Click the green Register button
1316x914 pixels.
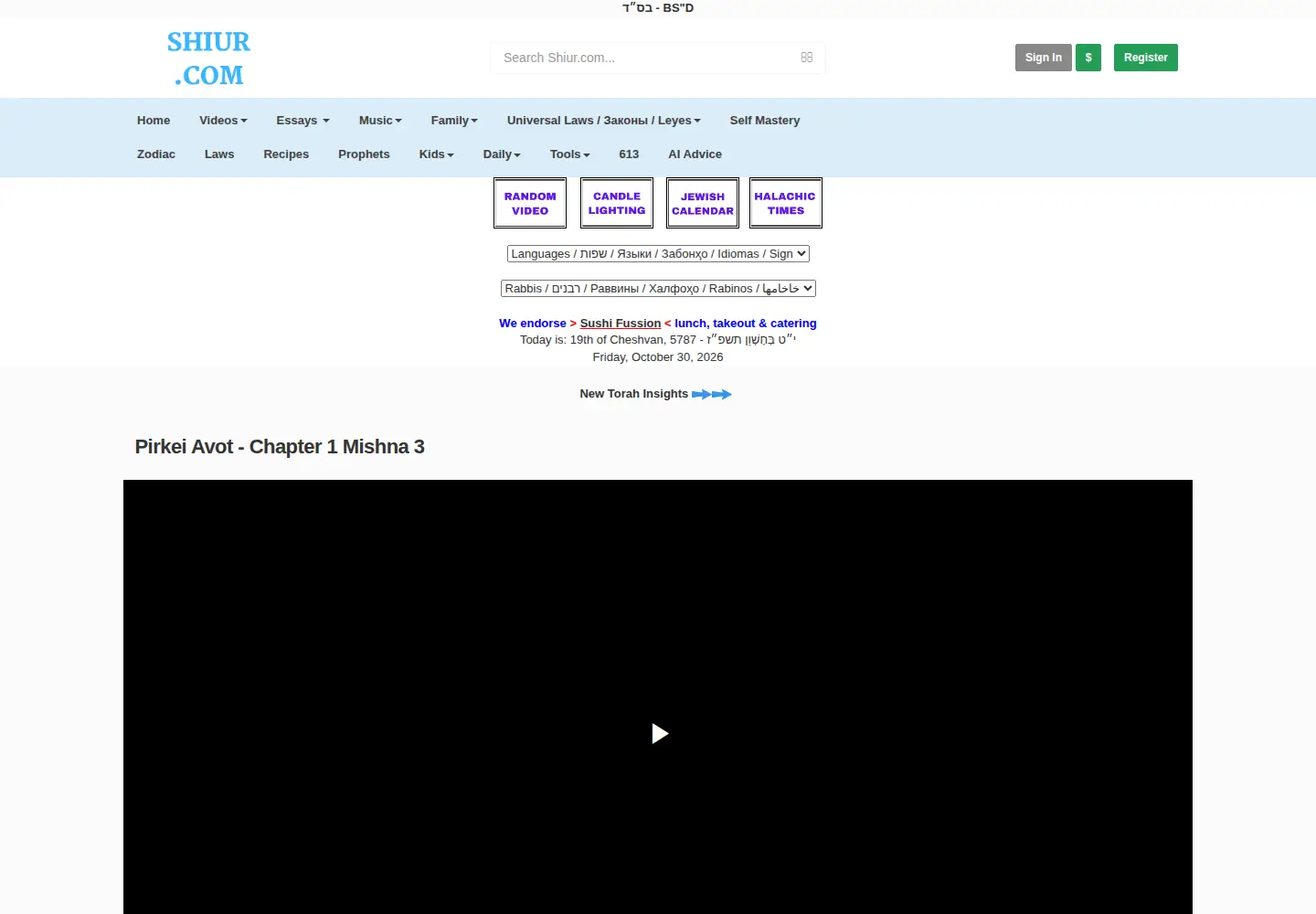(x=1146, y=58)
